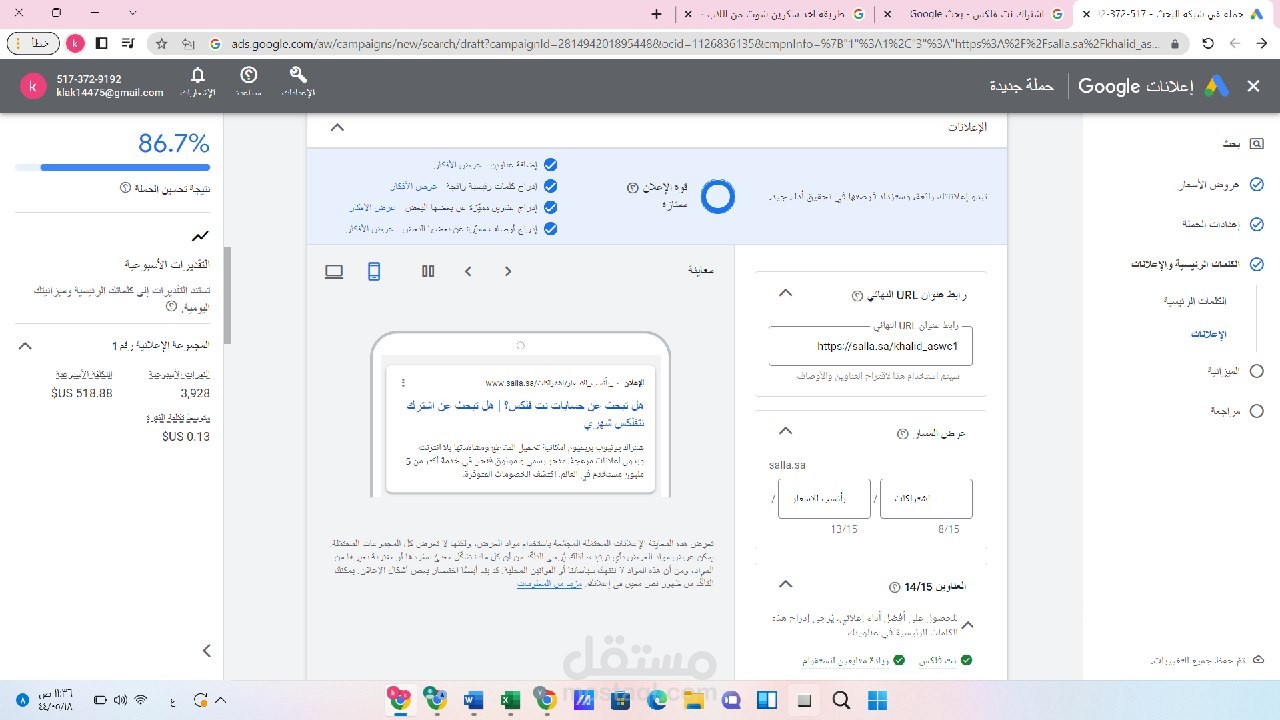Image resolution: width=1280 pixels, height=720 pixels.
Task: Collapse the العناوين 14/15 section
Action: (785, 584)
